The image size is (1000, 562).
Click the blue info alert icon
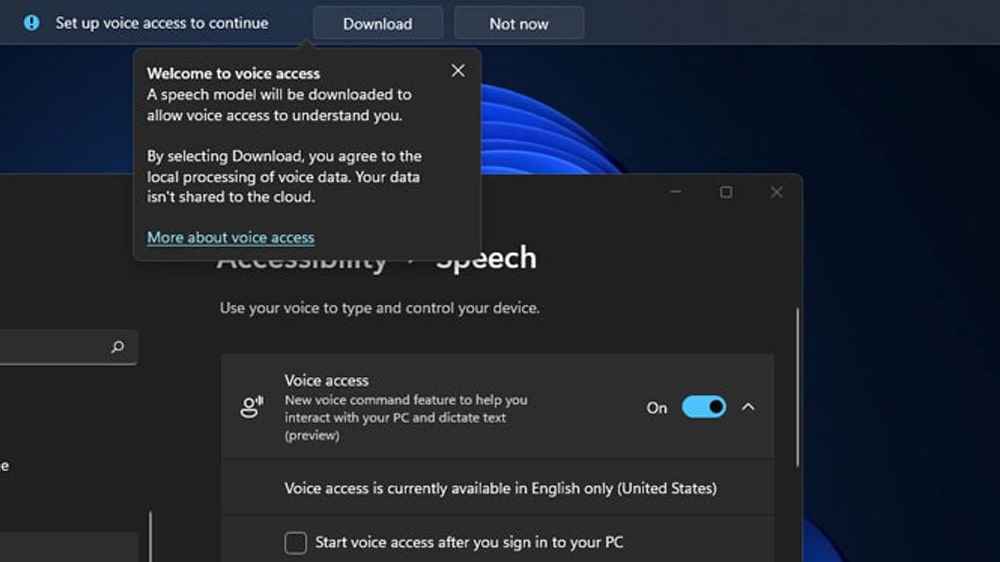[31, 23]
